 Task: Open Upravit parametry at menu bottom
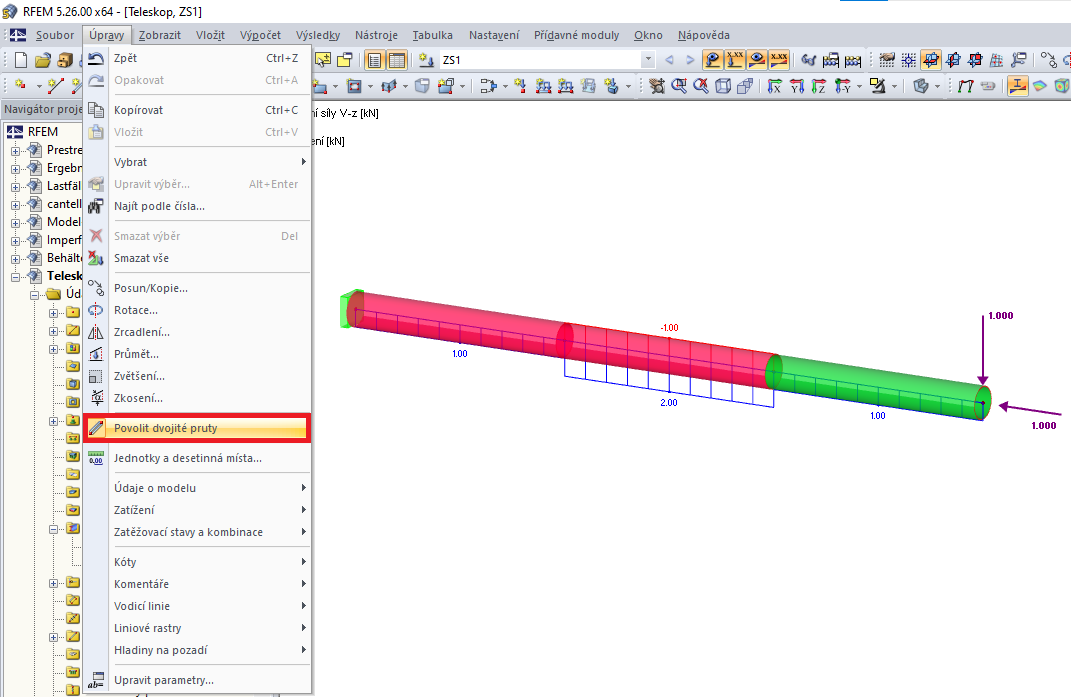[x=197, y=680]
